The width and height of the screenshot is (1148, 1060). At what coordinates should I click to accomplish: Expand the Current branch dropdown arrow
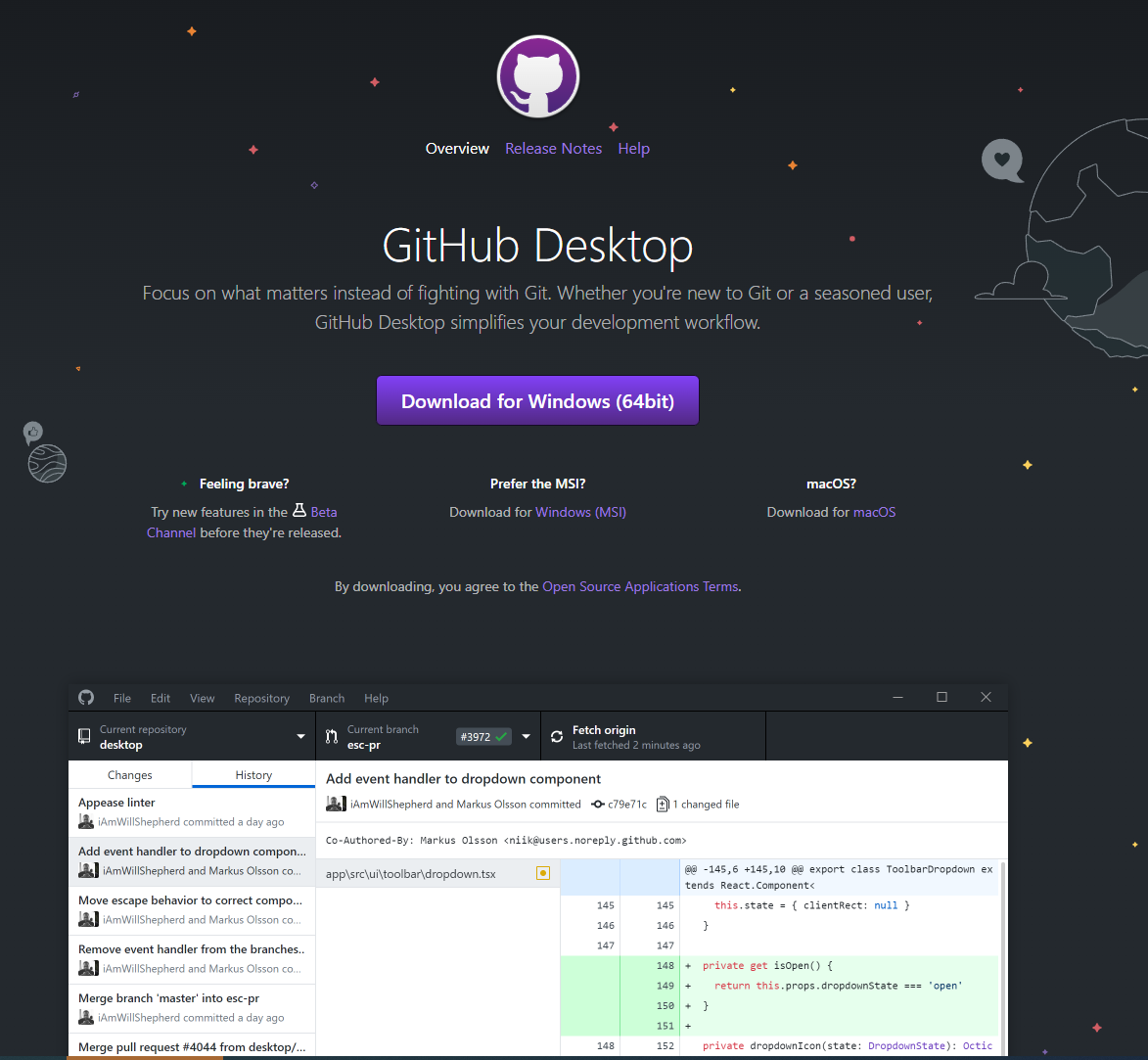526,736
